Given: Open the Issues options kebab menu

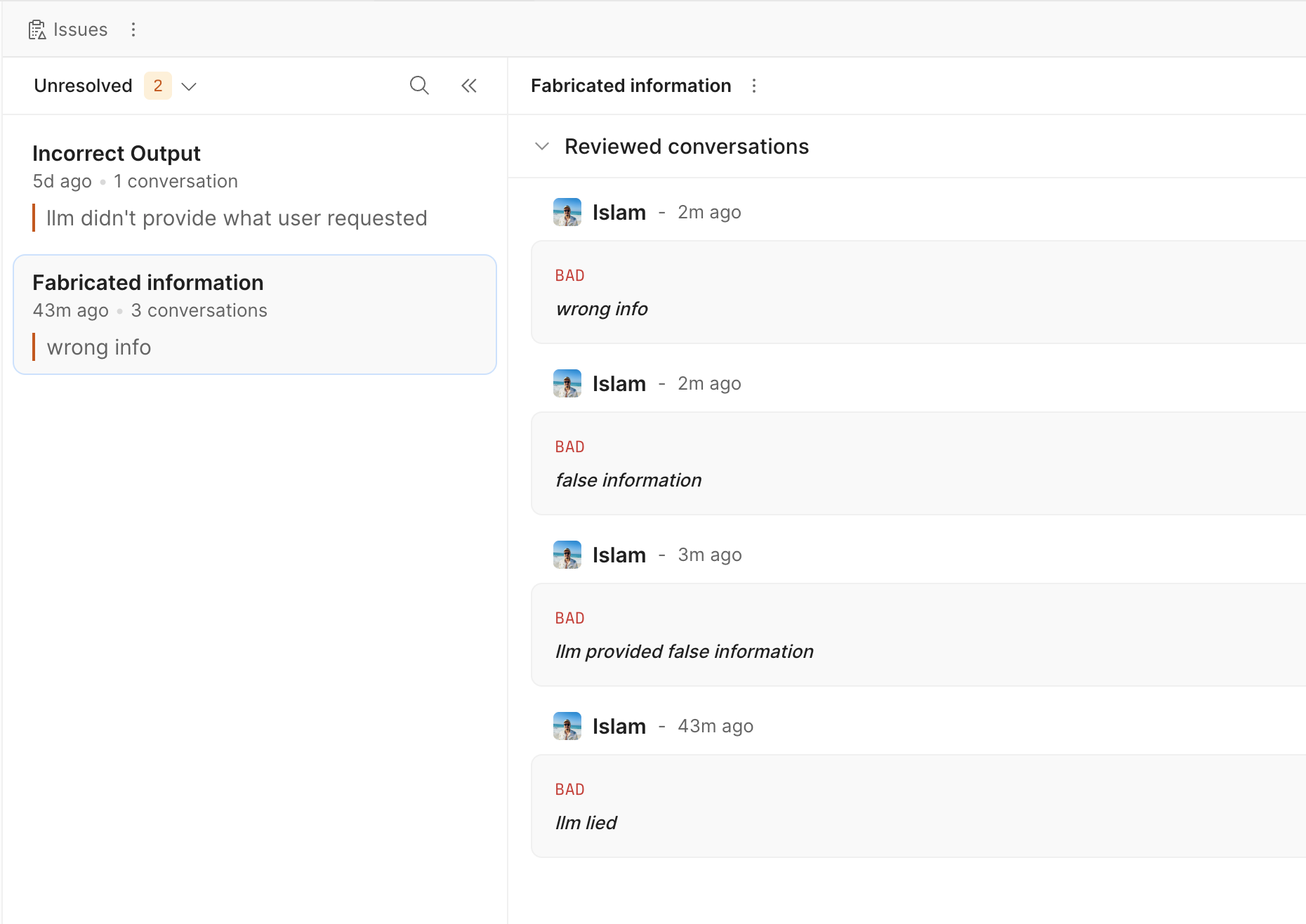Looking at the screenshot, I should [133, 29].
